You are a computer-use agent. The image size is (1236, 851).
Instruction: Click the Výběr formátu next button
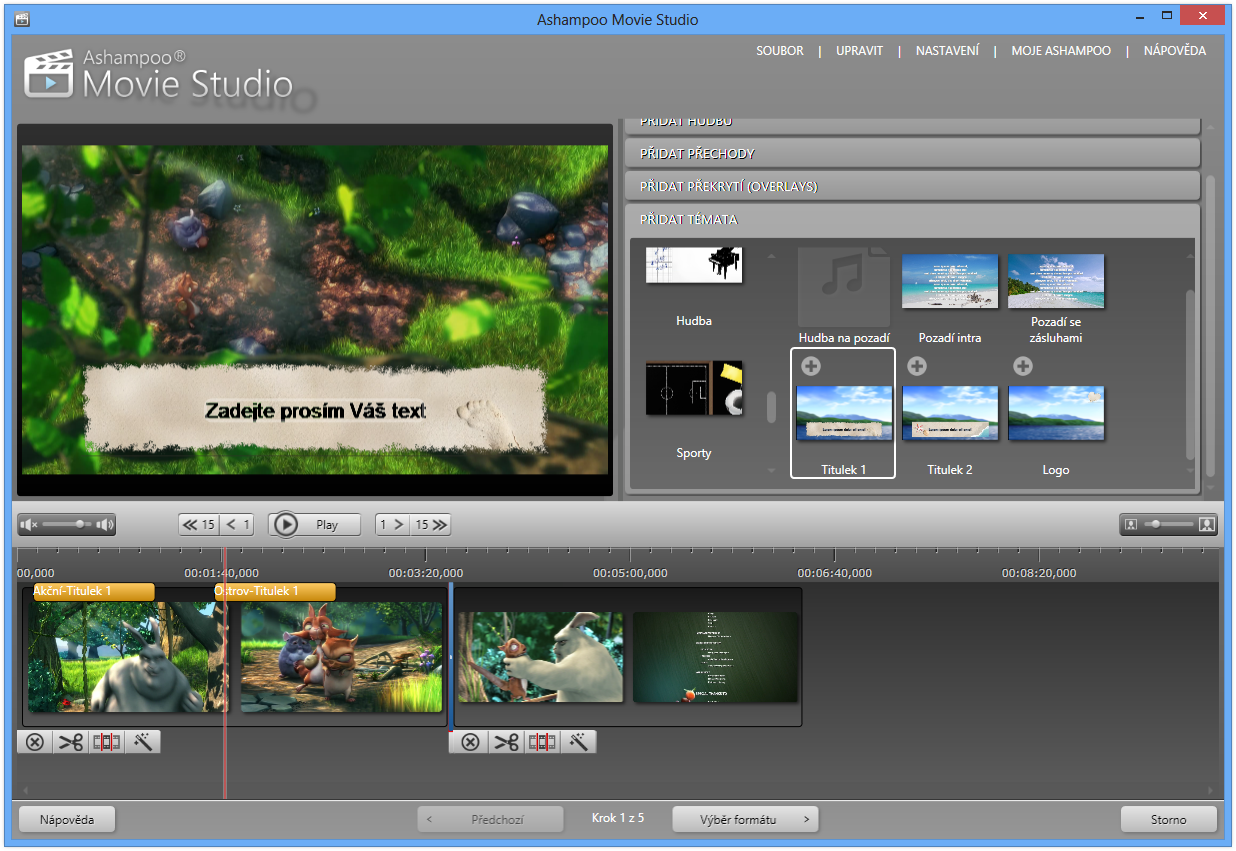coord(745,819)
